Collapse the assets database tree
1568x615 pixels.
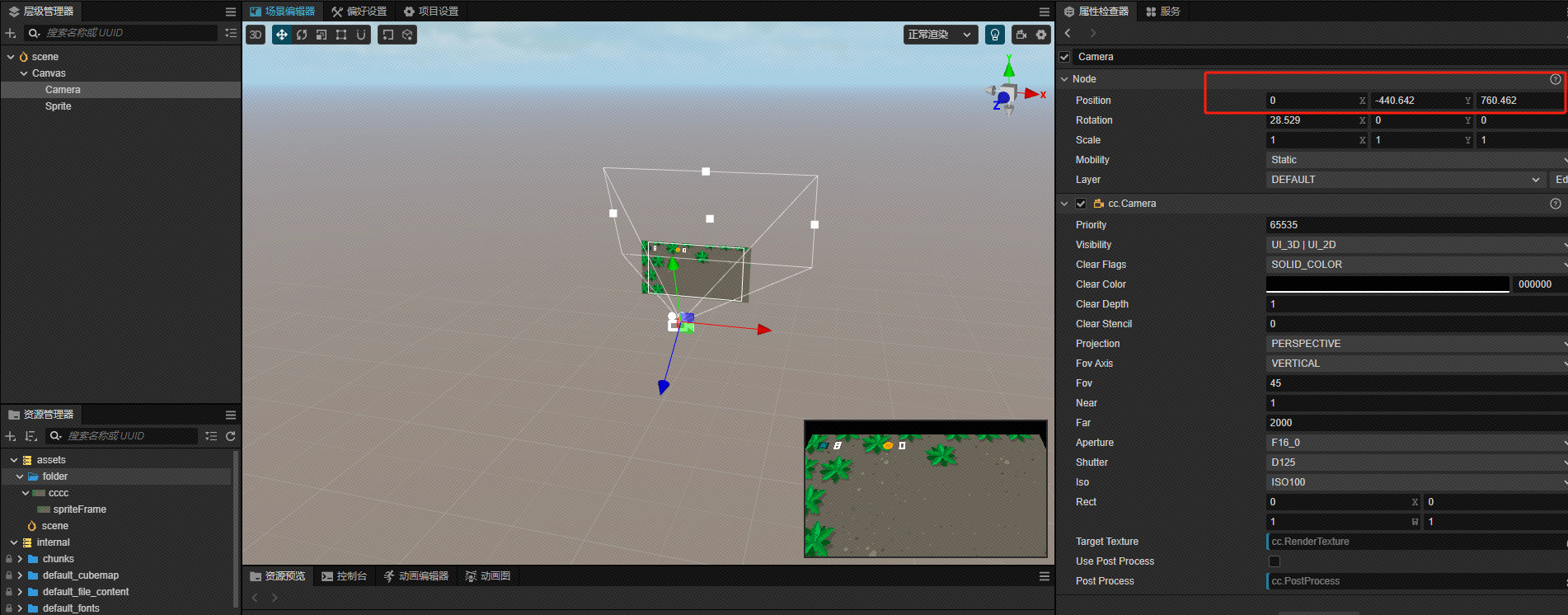click(x=14, y=460)
